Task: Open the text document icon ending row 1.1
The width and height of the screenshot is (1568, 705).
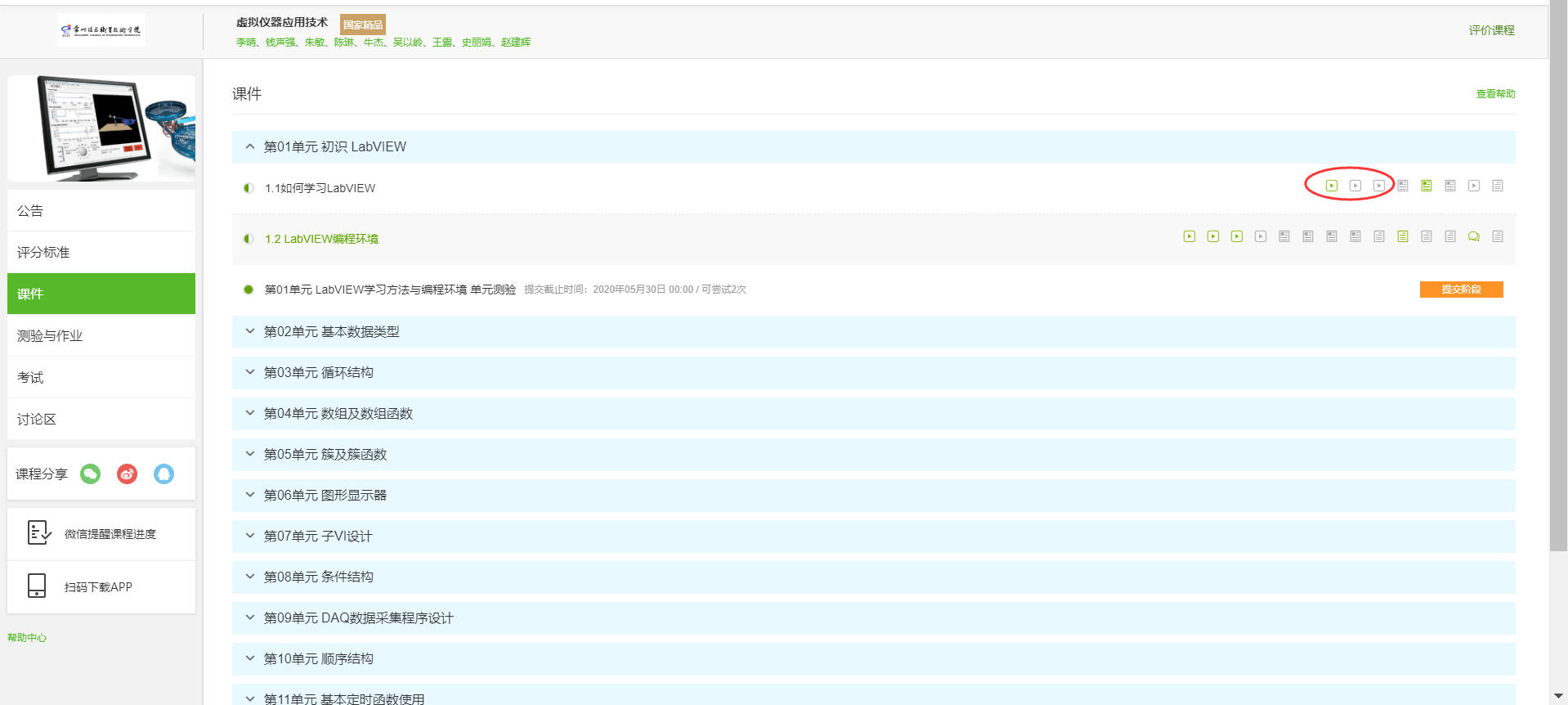Action: [x=1498, y=186]
